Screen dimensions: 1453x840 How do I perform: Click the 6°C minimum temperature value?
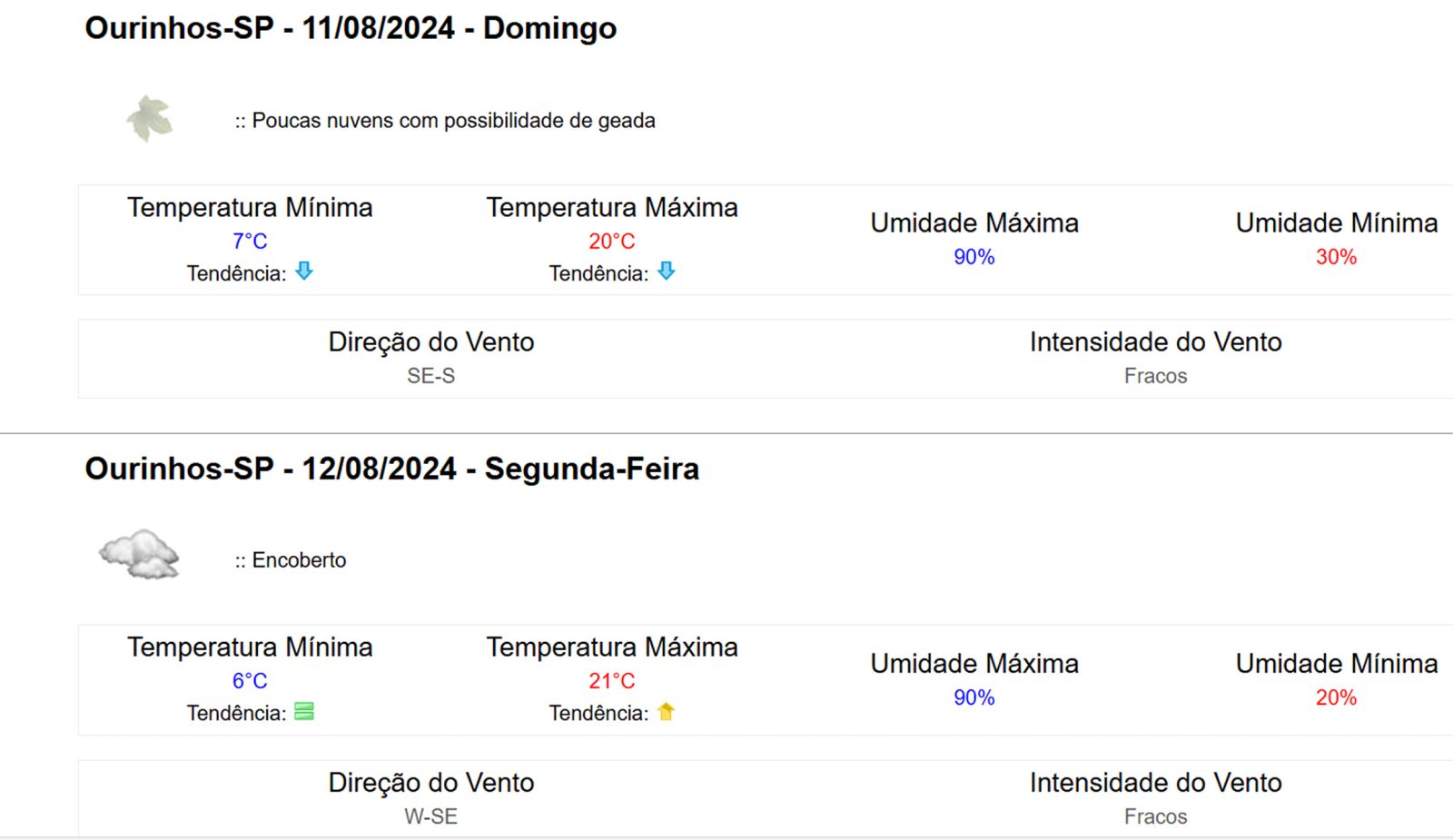[250, 681]
